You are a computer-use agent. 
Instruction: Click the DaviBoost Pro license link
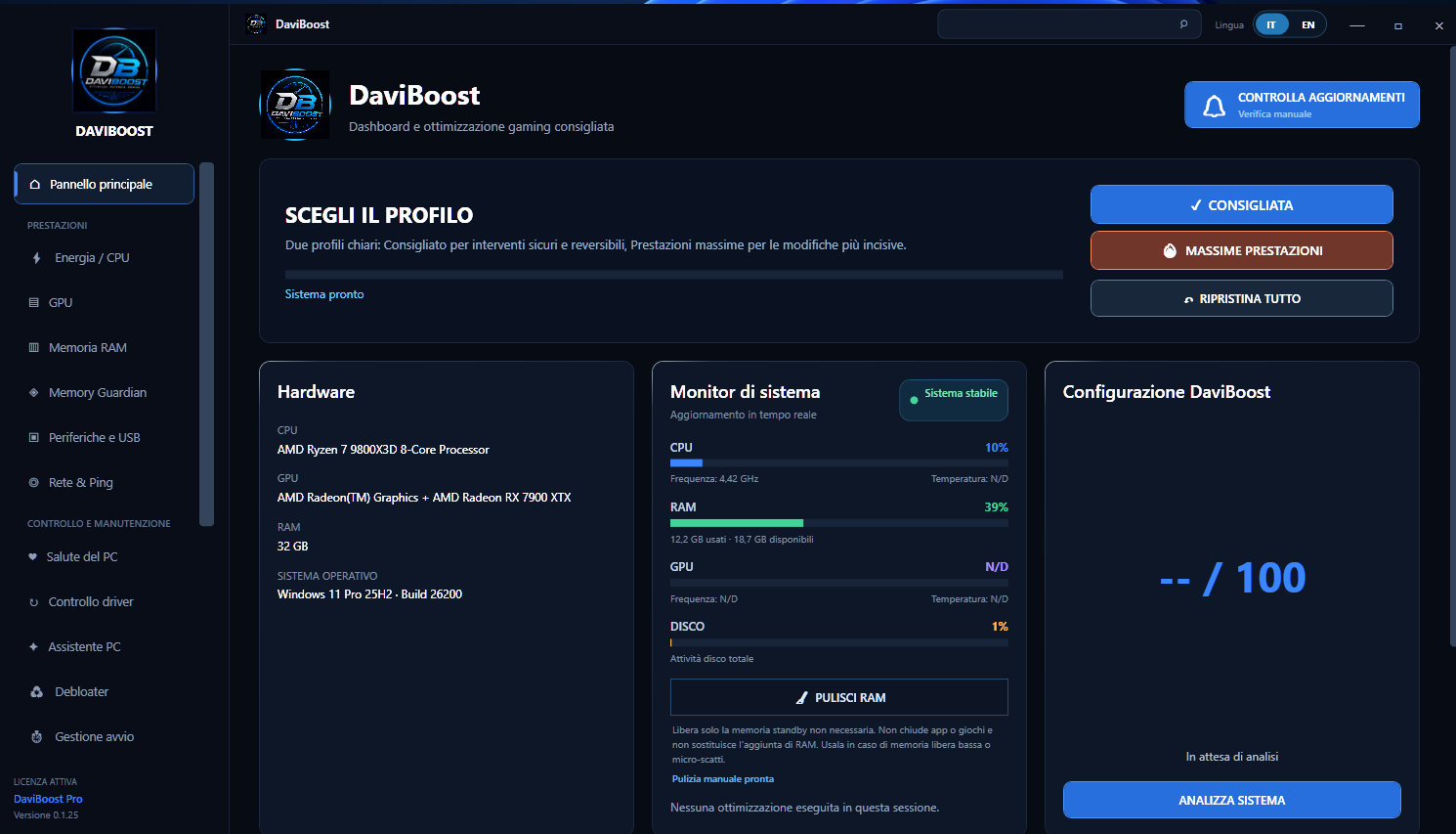[48, 800]
